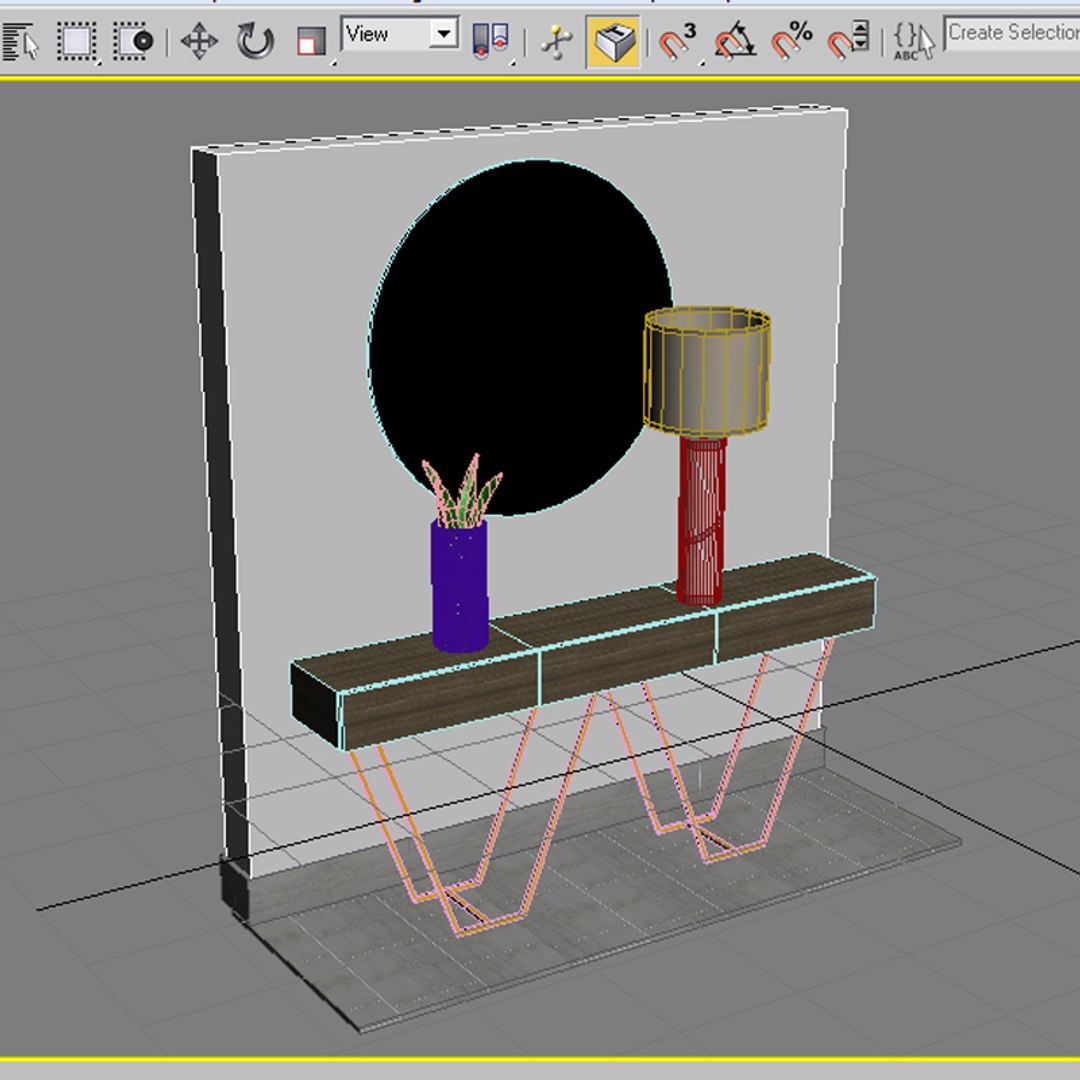Click the Use Pivot Point Center icon

pyautogui.click(x=491, y=41)
